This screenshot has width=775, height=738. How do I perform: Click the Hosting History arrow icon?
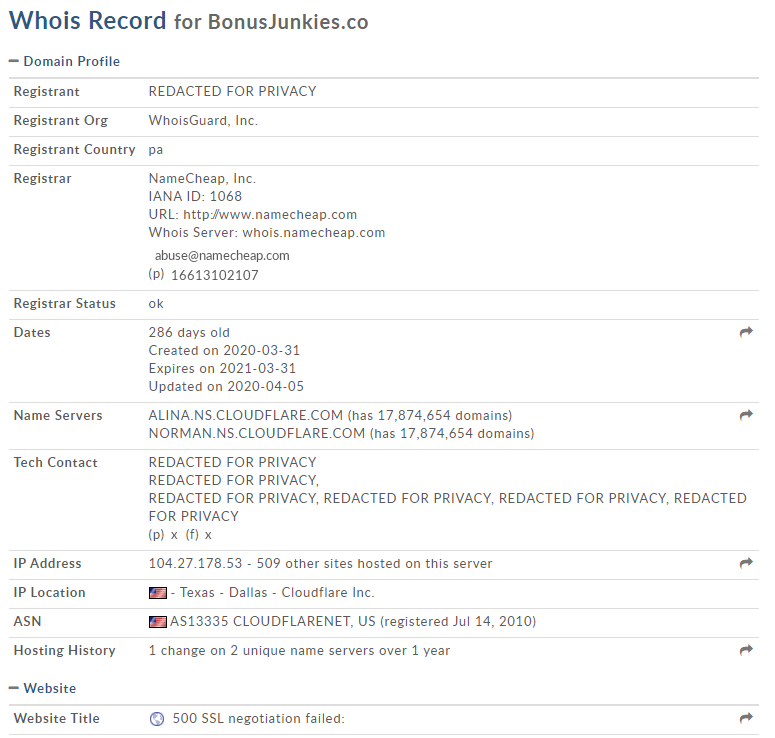(x=746, y=650)
